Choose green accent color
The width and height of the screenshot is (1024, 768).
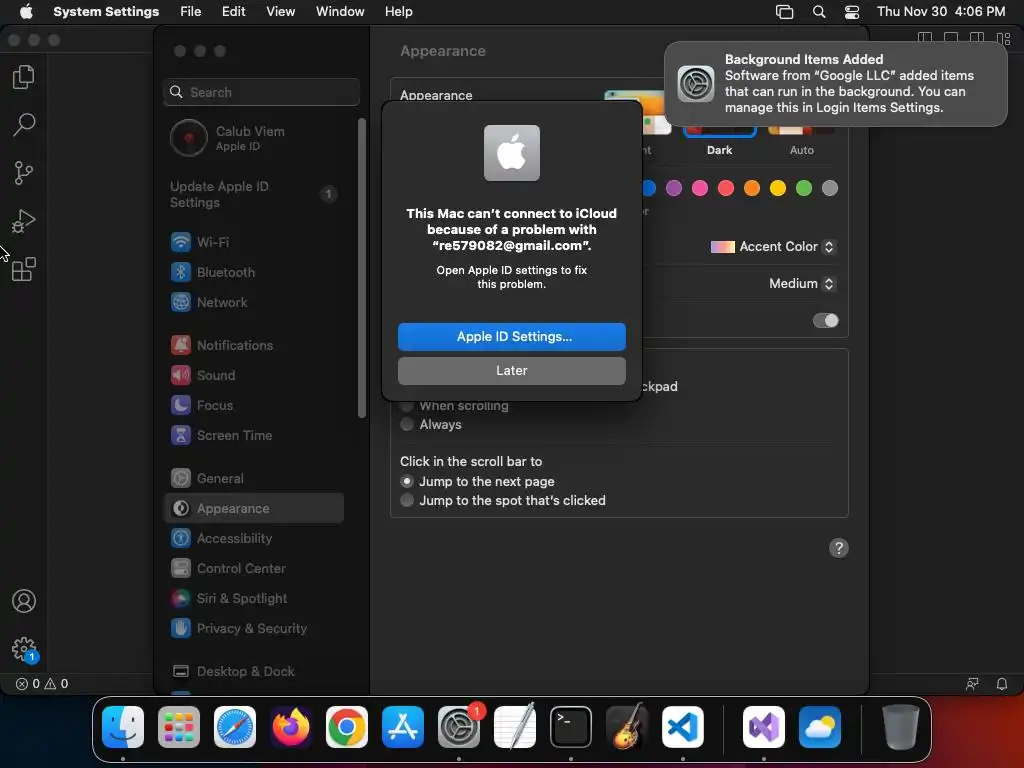pyautogui.click(x=804, y=189)
